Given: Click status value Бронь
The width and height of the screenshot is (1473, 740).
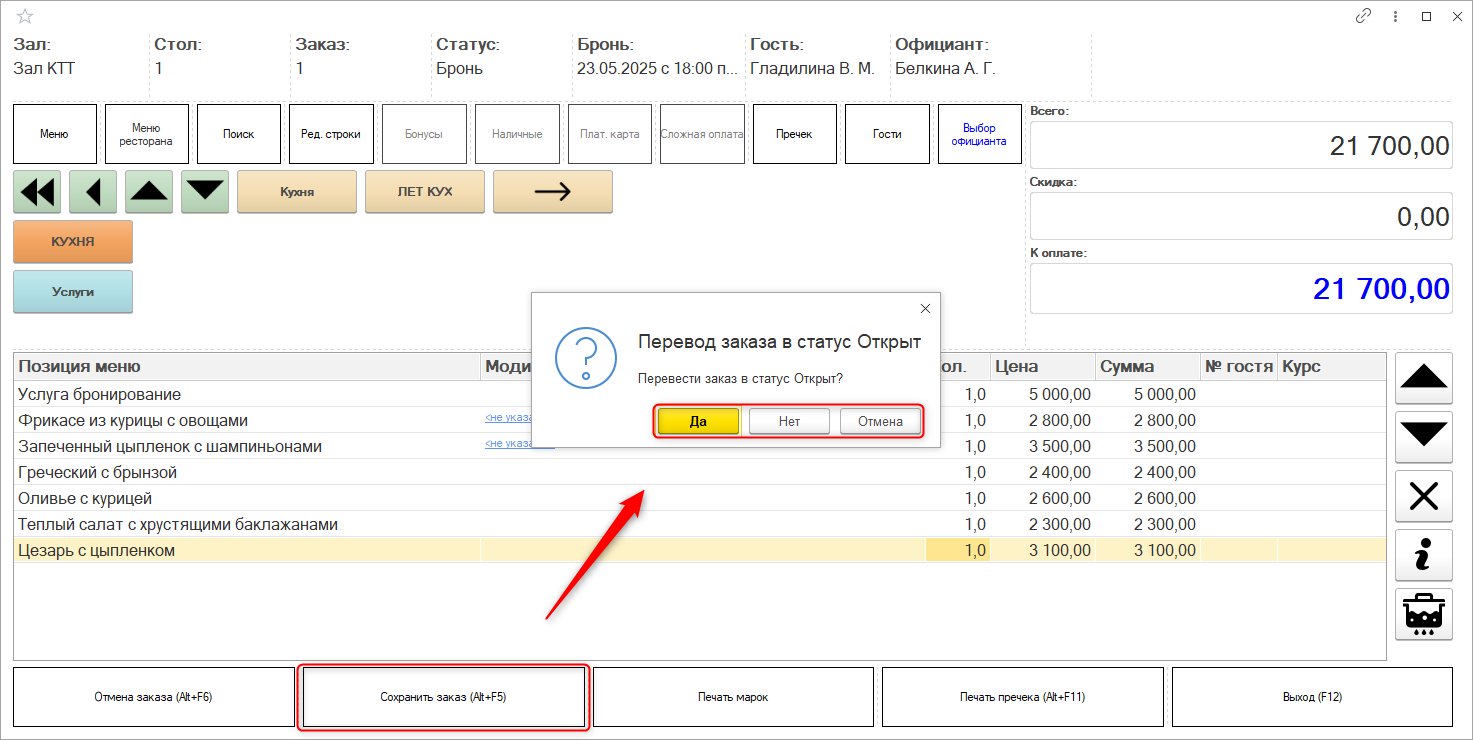Looking at the screenshot, I should click(x=459, y=69).
